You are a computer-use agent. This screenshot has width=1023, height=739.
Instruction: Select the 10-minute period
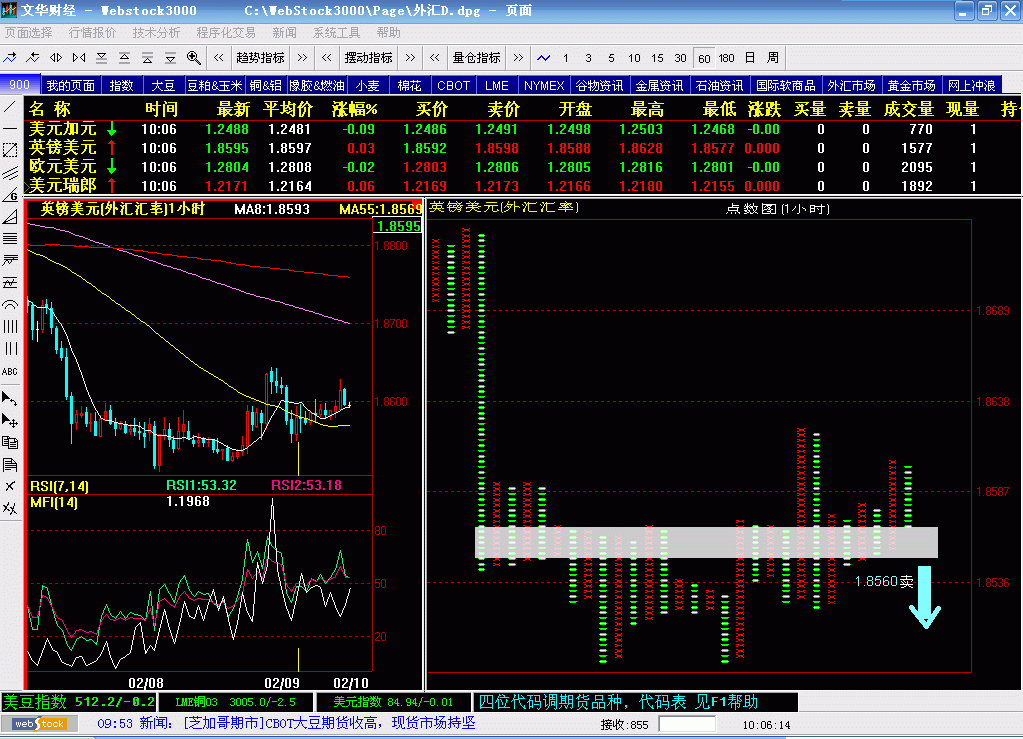(x=634, y=58)
